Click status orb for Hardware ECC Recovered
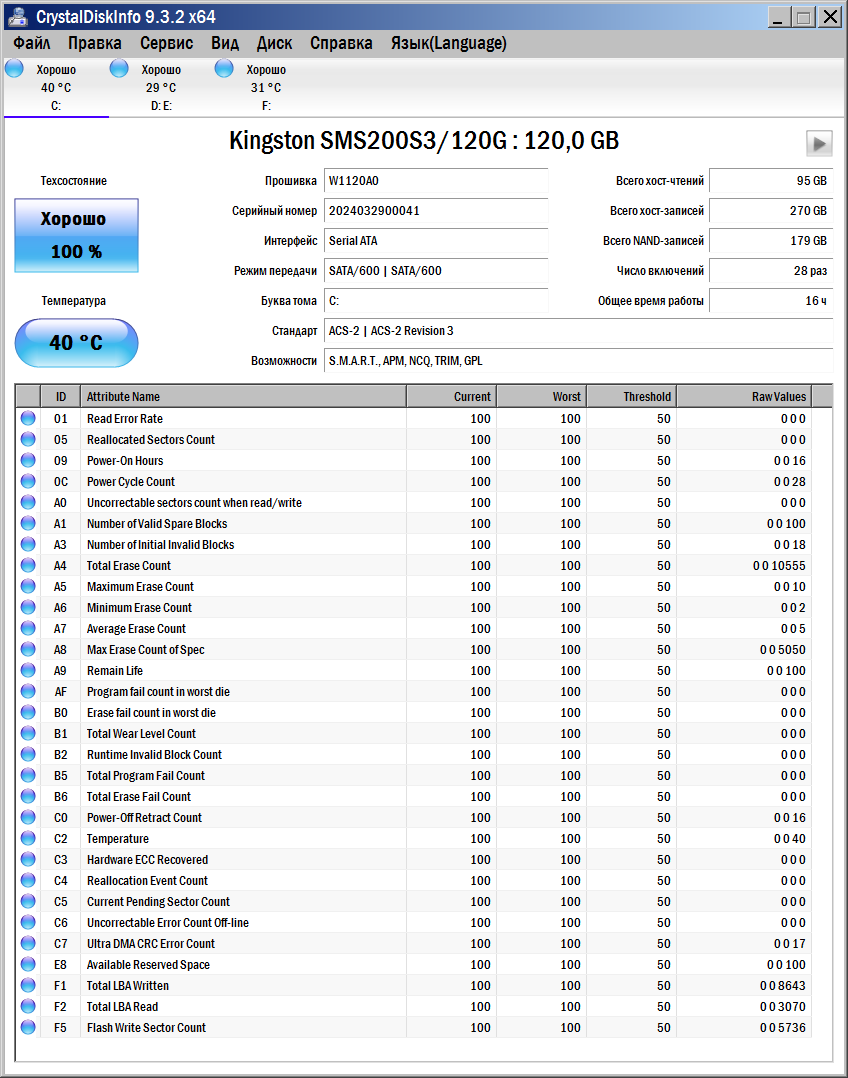Image resolution: width=848 pixels, height=1078 pixels. click(x=28, y=859)
